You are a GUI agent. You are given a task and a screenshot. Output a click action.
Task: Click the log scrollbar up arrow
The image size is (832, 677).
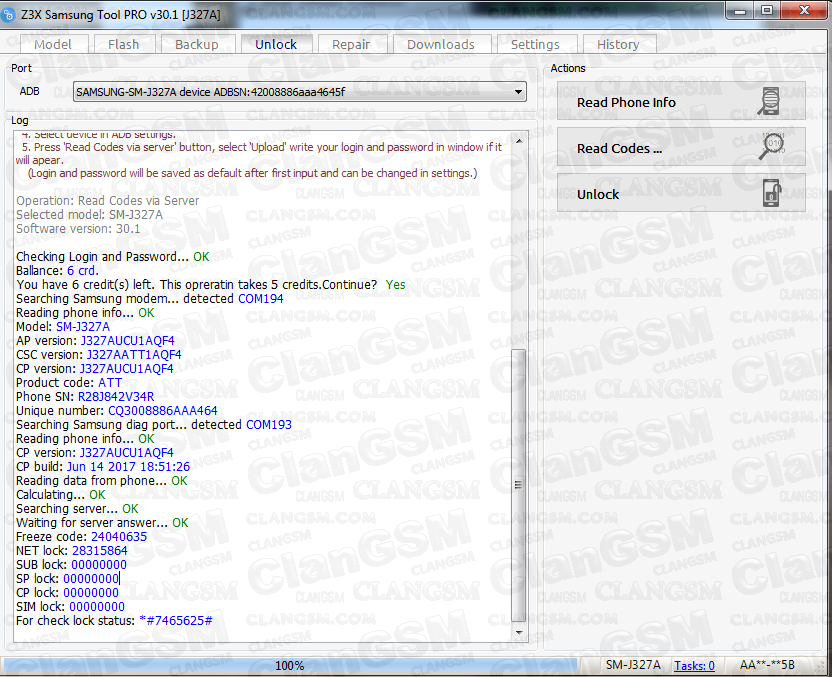coord(519,141)
